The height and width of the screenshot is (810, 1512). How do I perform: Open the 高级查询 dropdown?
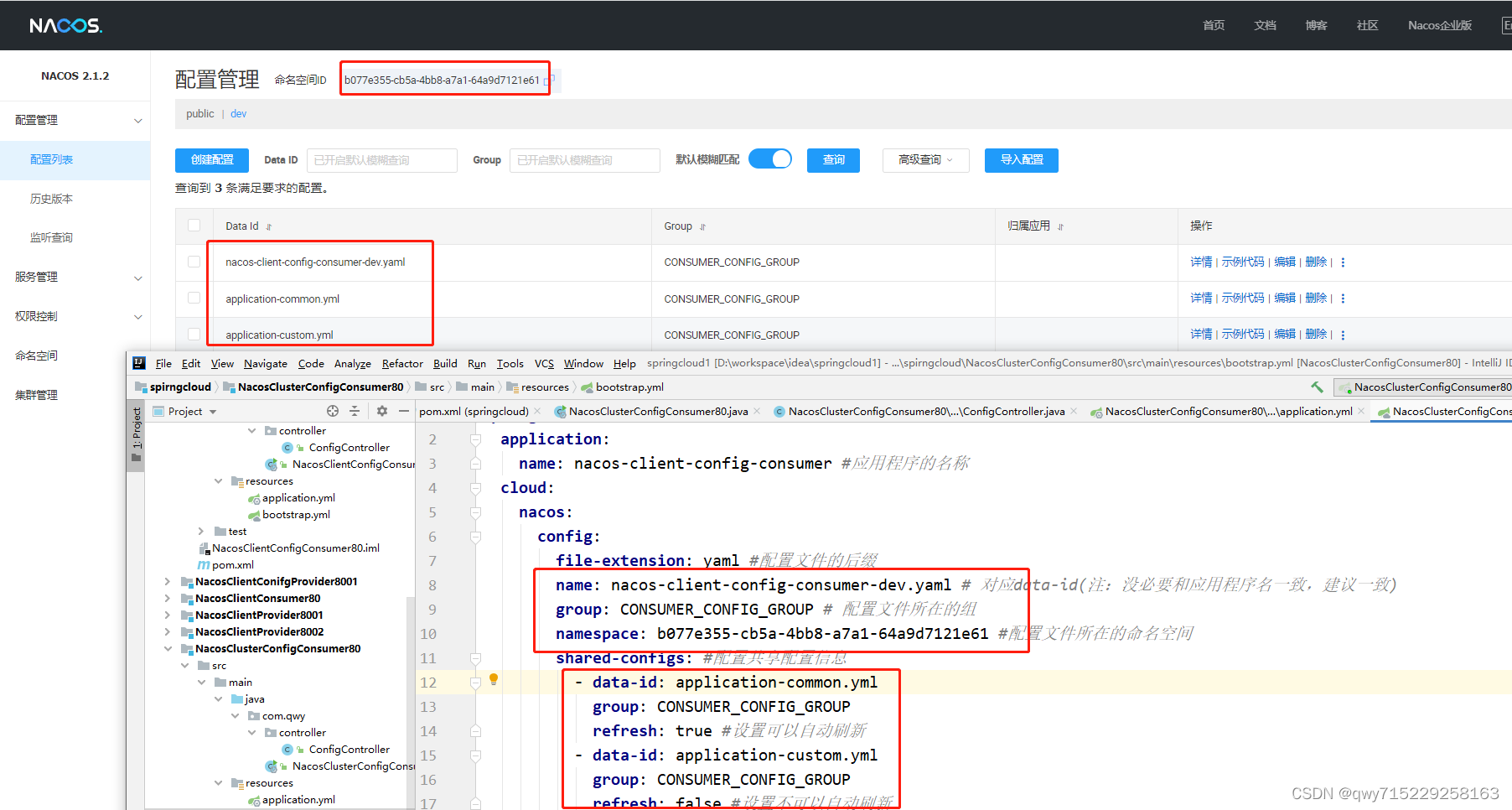pos(926,160)
